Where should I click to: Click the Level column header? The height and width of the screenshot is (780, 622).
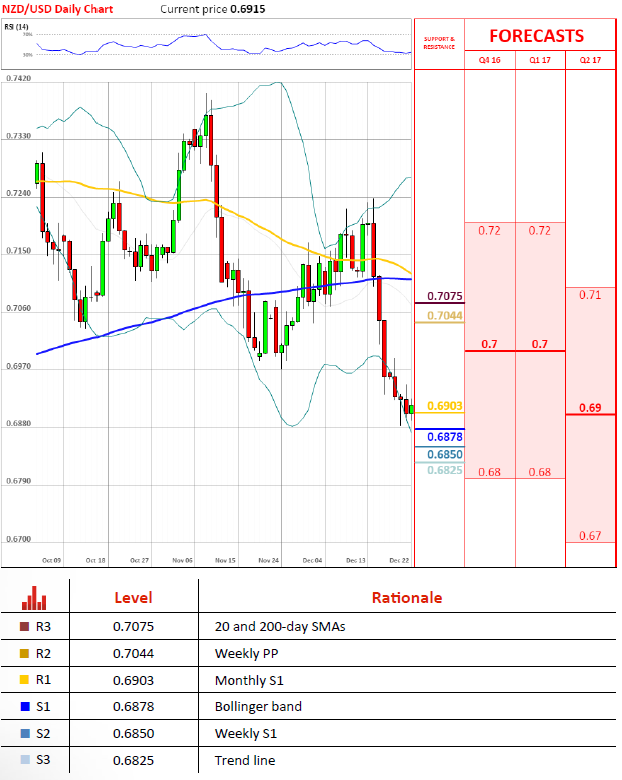133,597
